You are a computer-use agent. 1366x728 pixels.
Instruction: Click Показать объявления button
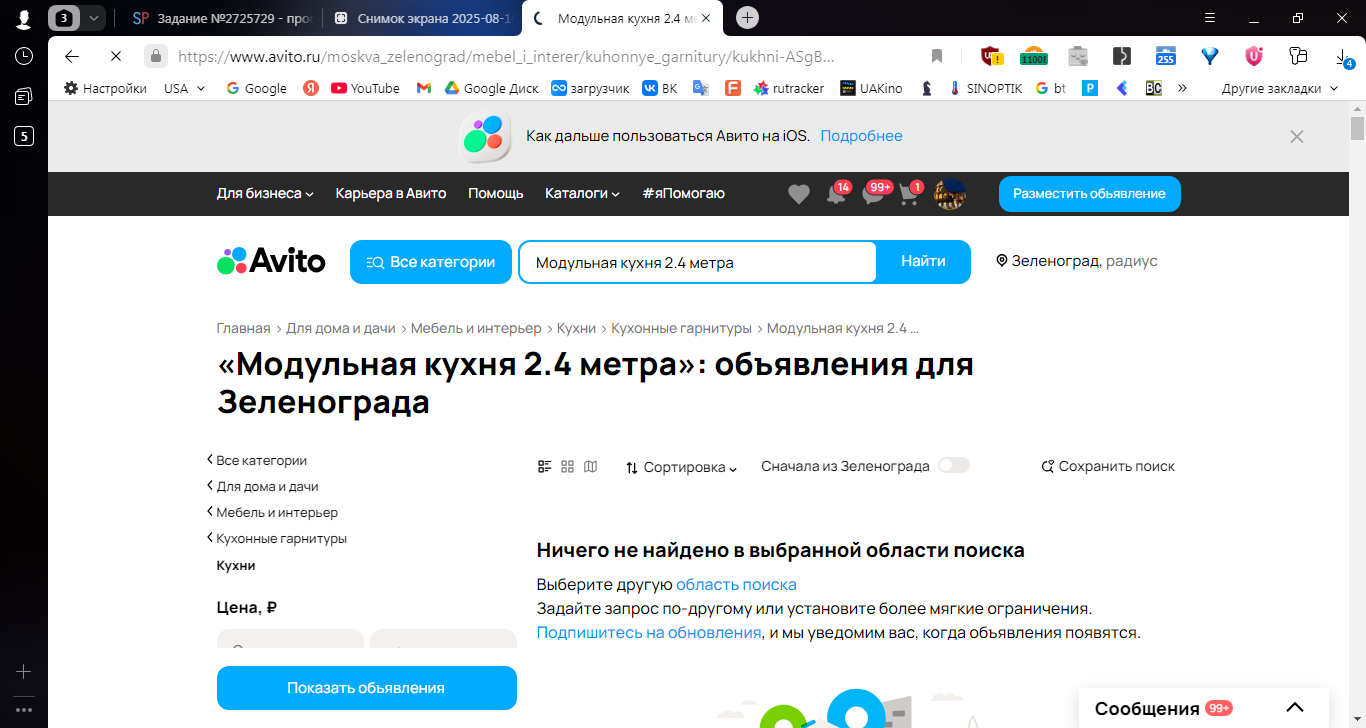[x=366, y=688]
